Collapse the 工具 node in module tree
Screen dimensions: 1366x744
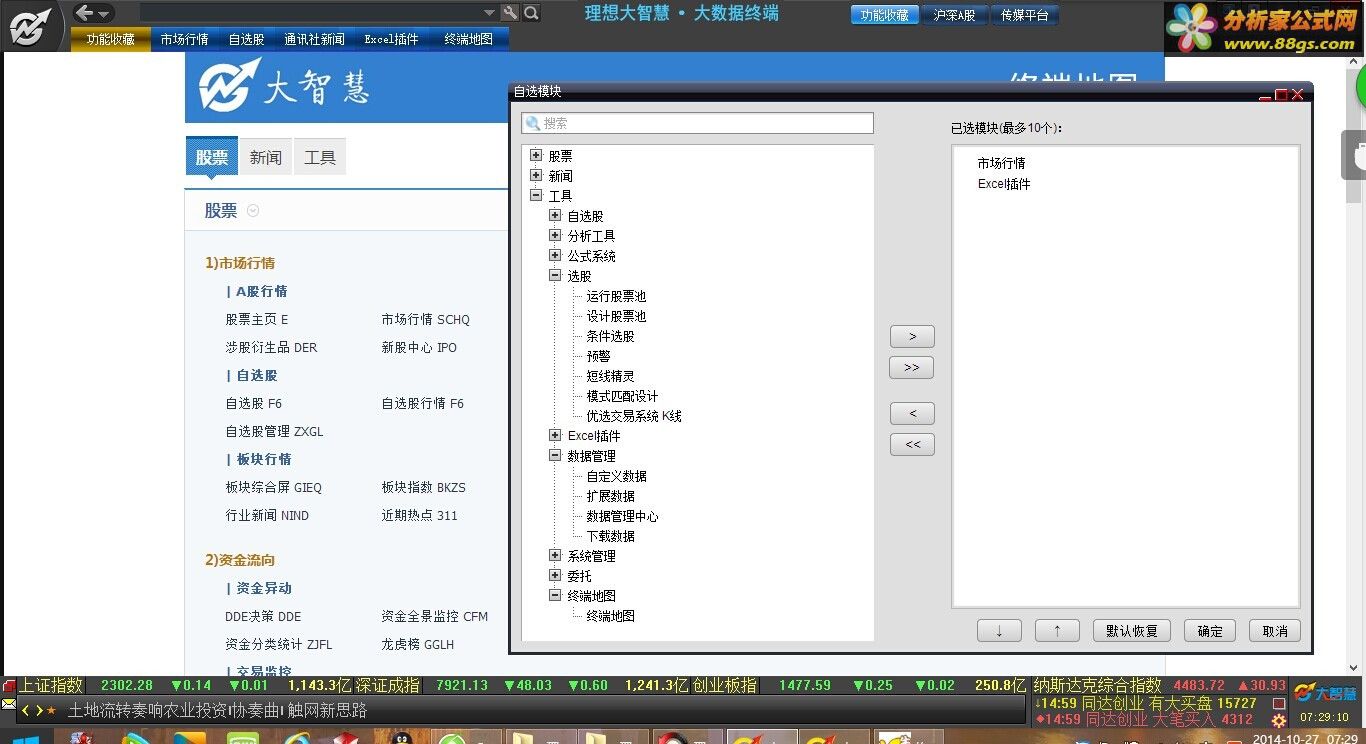click(536, 196)
